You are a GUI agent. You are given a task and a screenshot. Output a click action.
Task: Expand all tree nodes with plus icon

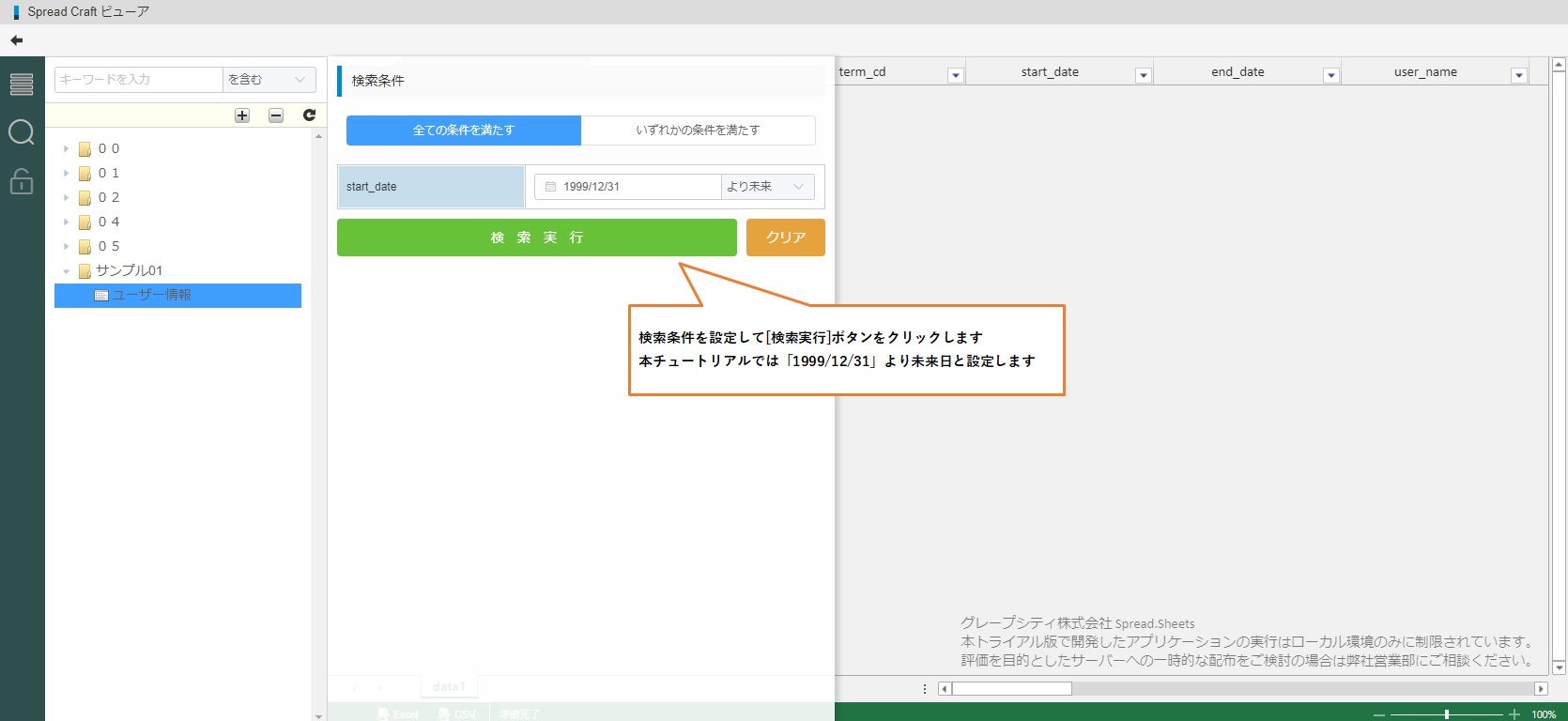coord(242,115)
